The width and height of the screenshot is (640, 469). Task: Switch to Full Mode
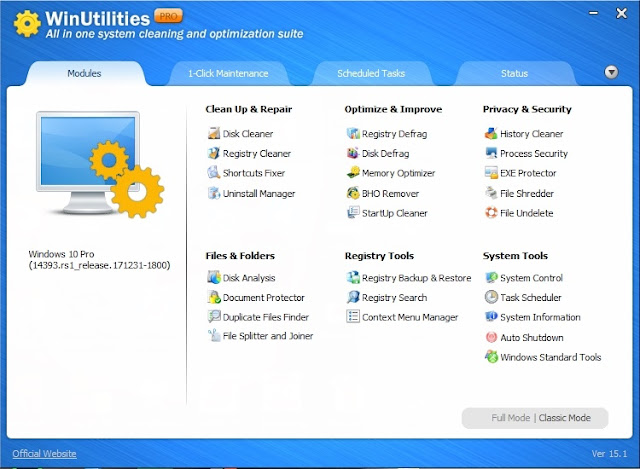pos(511,418)
